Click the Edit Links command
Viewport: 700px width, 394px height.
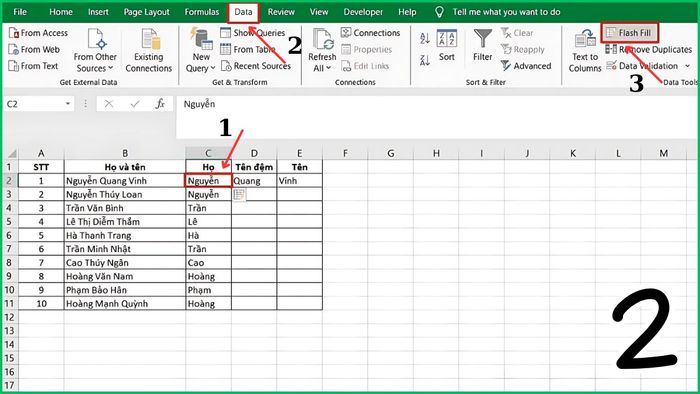(365, 66)
